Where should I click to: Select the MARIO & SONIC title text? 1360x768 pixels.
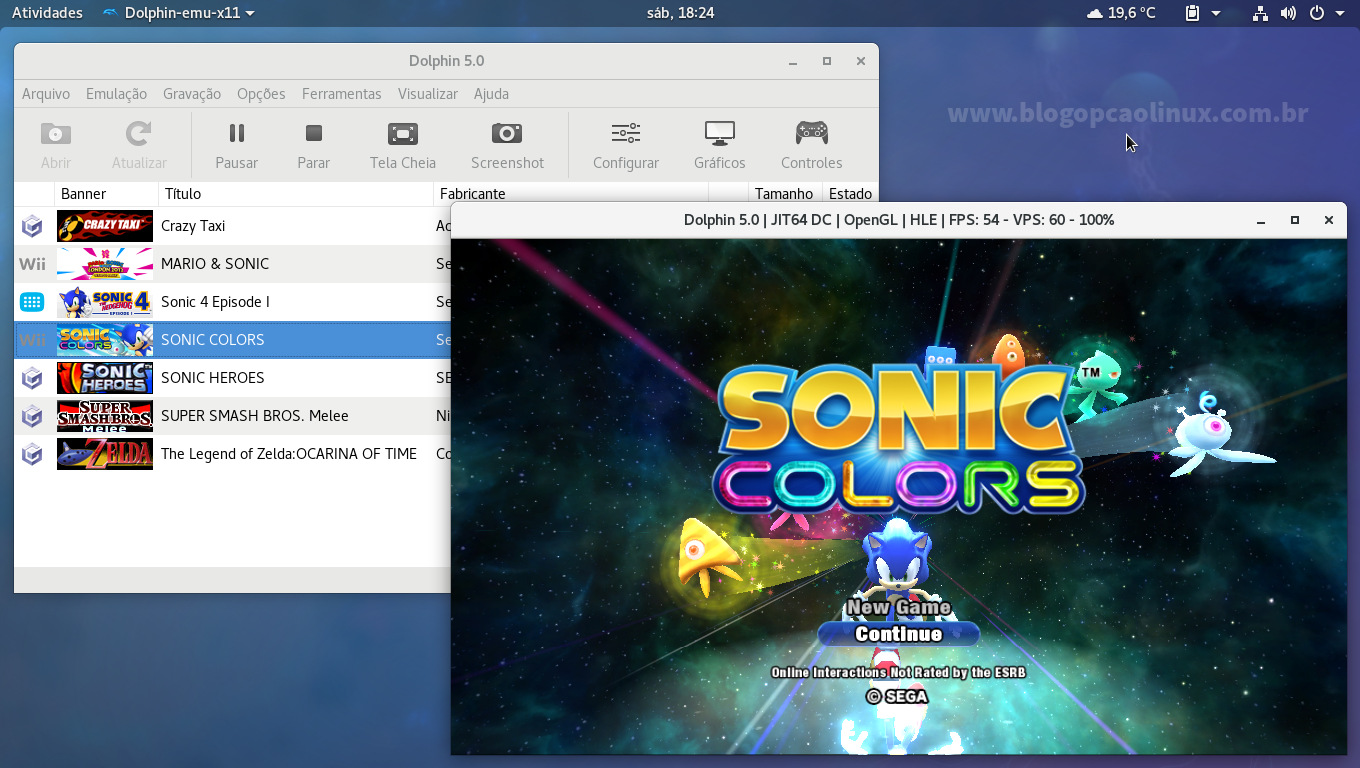215,264
